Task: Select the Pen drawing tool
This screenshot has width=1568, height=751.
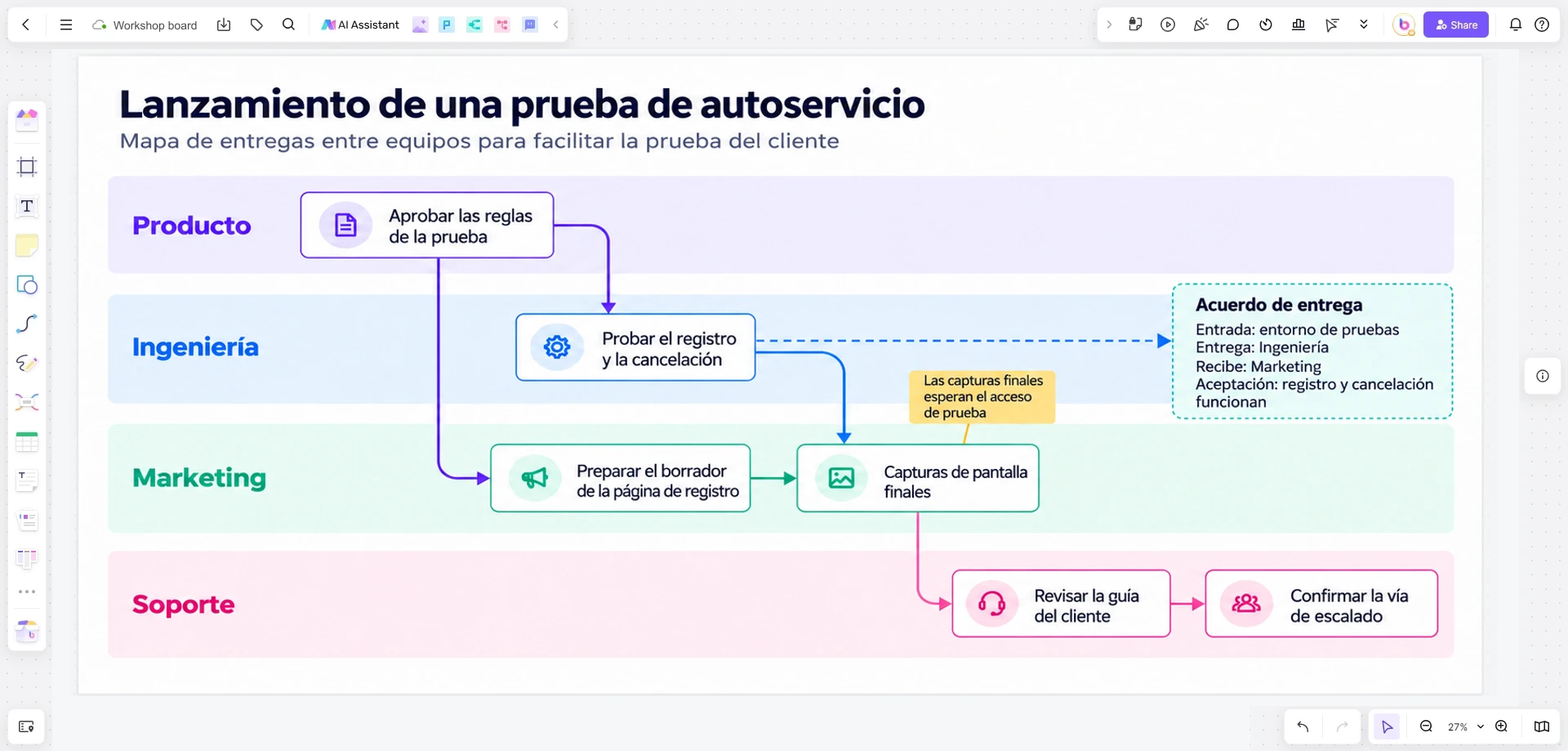Action: (x=27, y=363)
